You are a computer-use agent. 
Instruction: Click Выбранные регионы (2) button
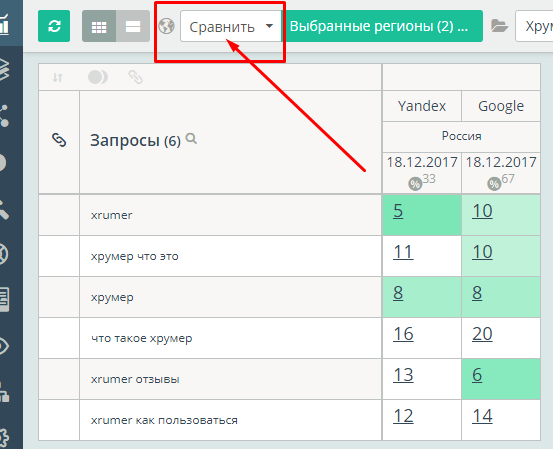(382, 26)
